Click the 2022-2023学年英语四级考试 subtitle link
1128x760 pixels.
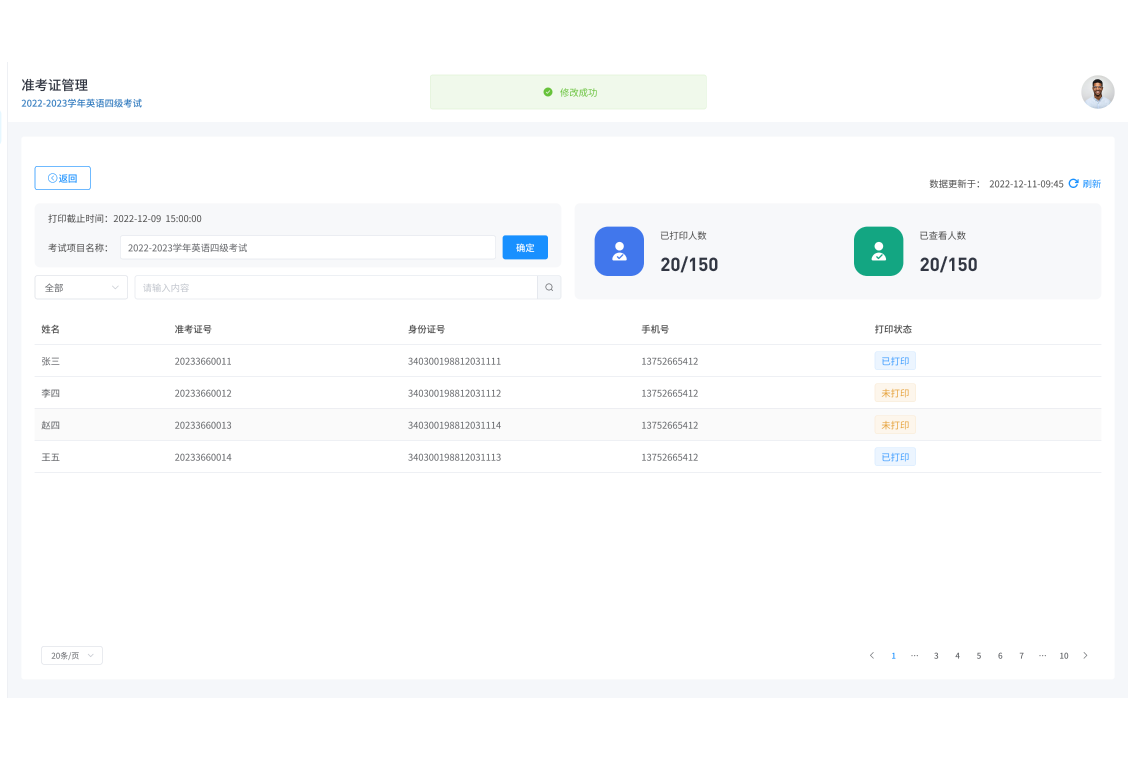(x=81, y=103)
